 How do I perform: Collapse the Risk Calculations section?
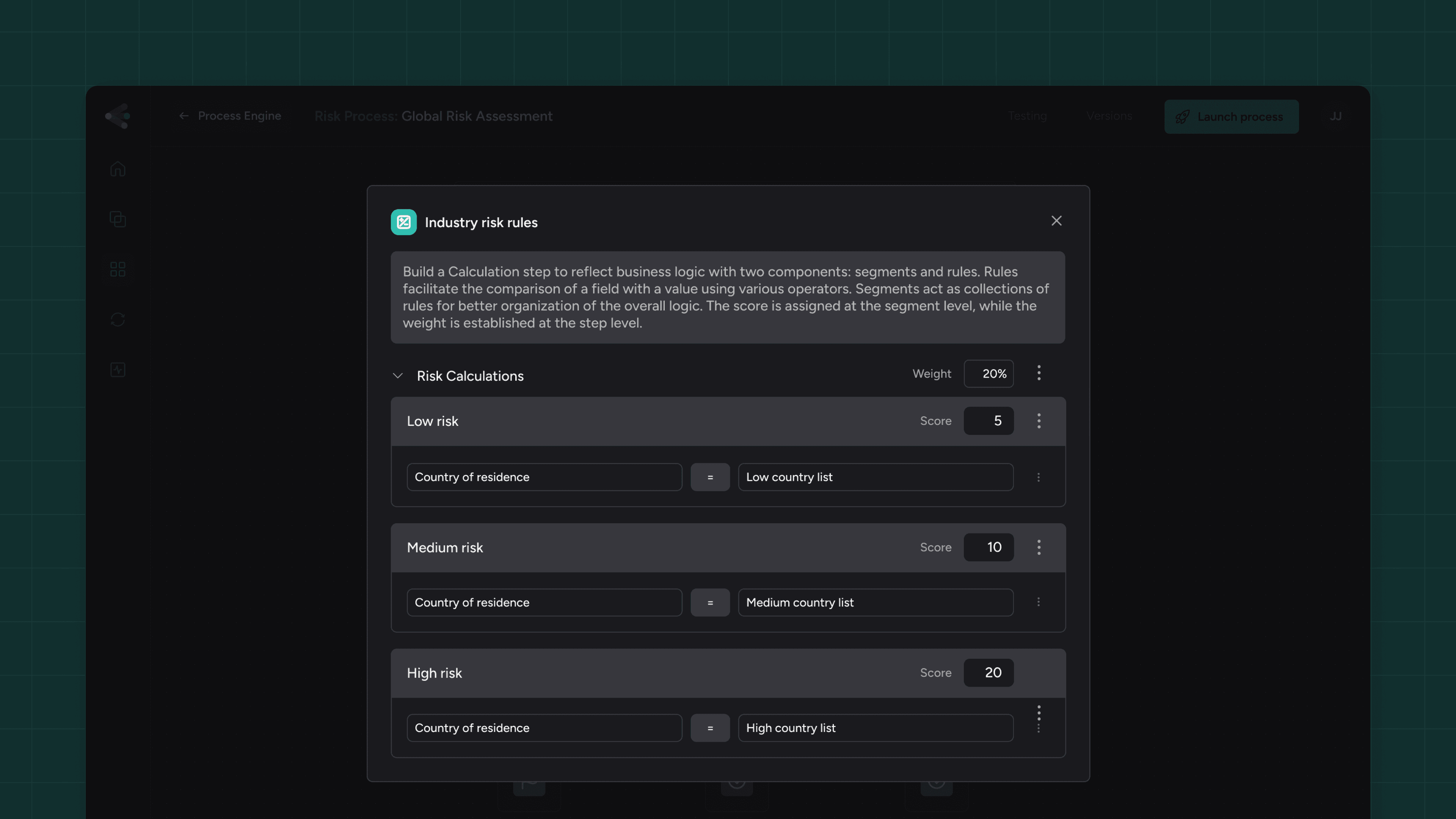point(398,376)
